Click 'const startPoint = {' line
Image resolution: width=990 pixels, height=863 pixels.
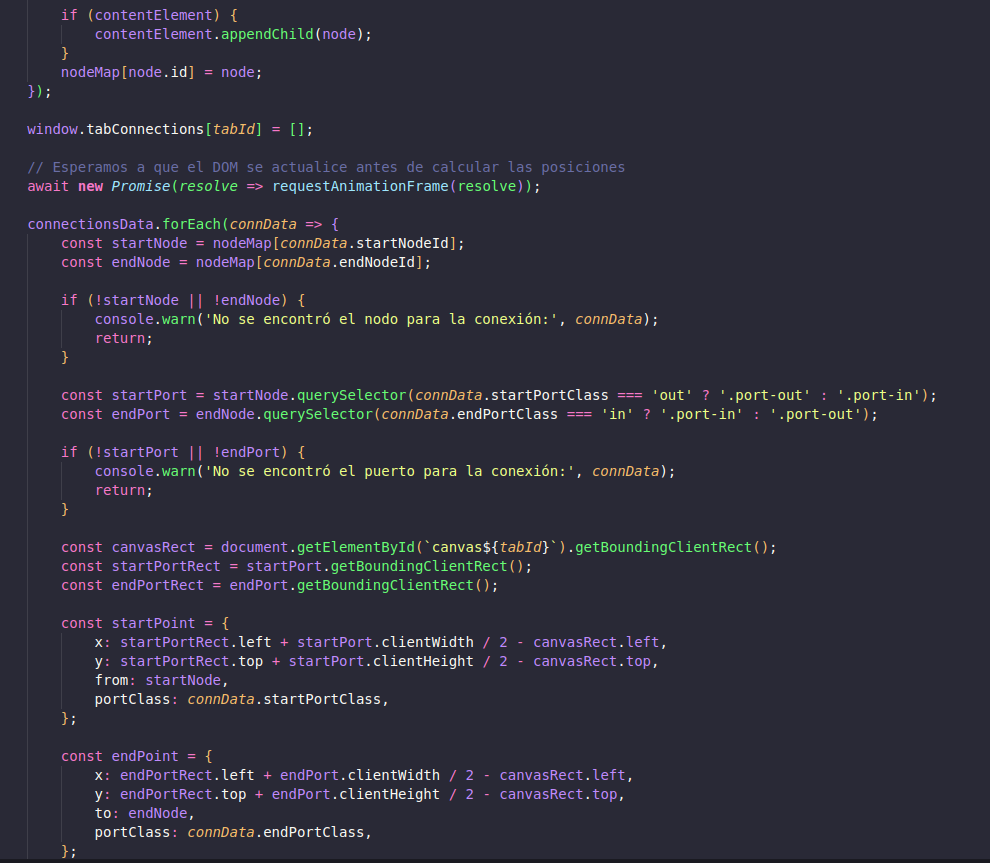145,623
